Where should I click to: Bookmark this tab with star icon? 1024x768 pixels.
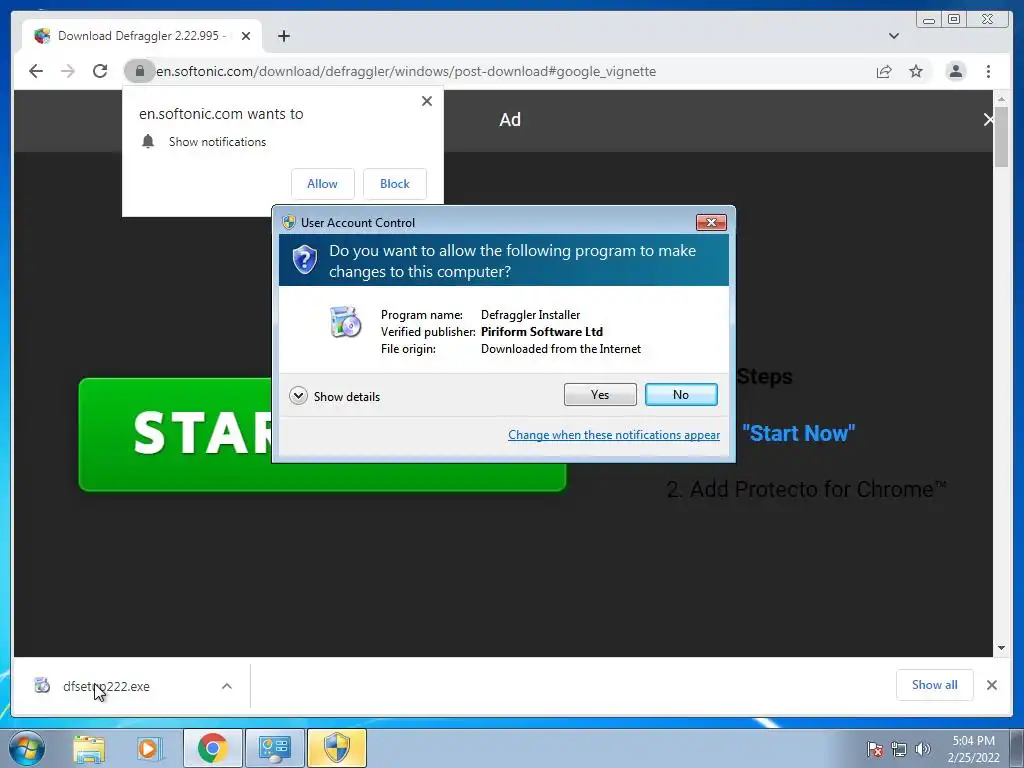tap(916, 71)
